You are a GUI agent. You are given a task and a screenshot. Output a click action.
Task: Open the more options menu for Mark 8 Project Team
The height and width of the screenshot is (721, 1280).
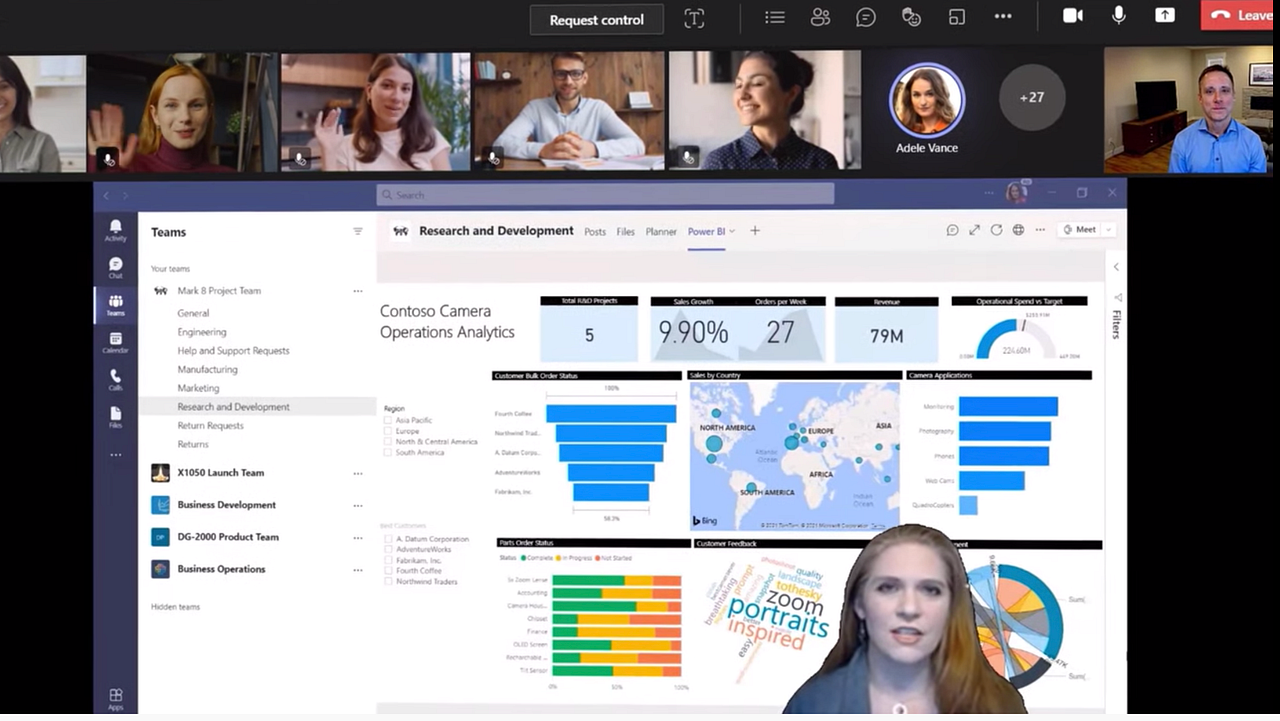[x=358, y=290]
